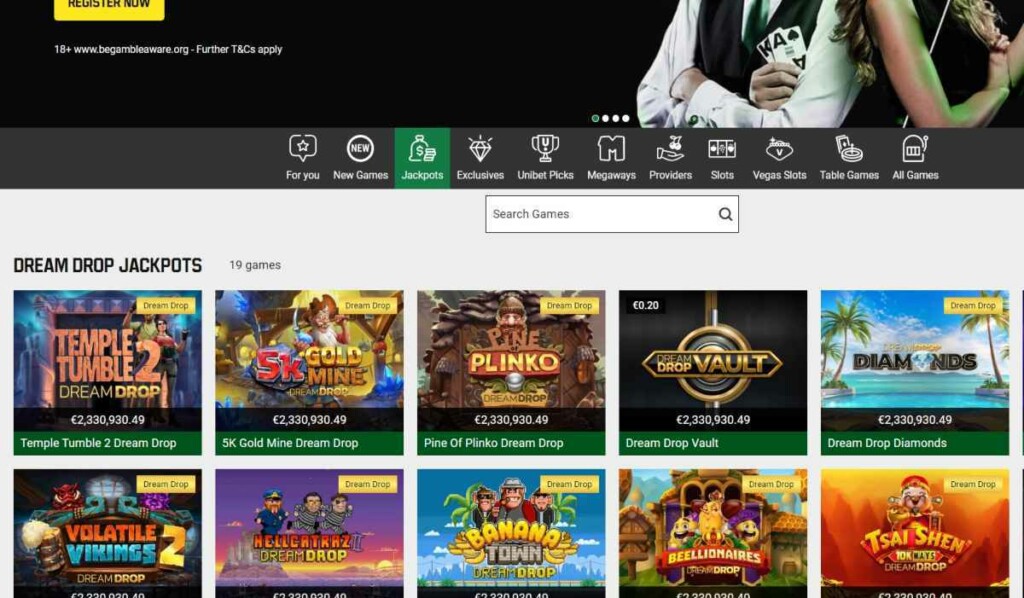
Task: Click the REGISTER NOW button
Action: point(109,7)
